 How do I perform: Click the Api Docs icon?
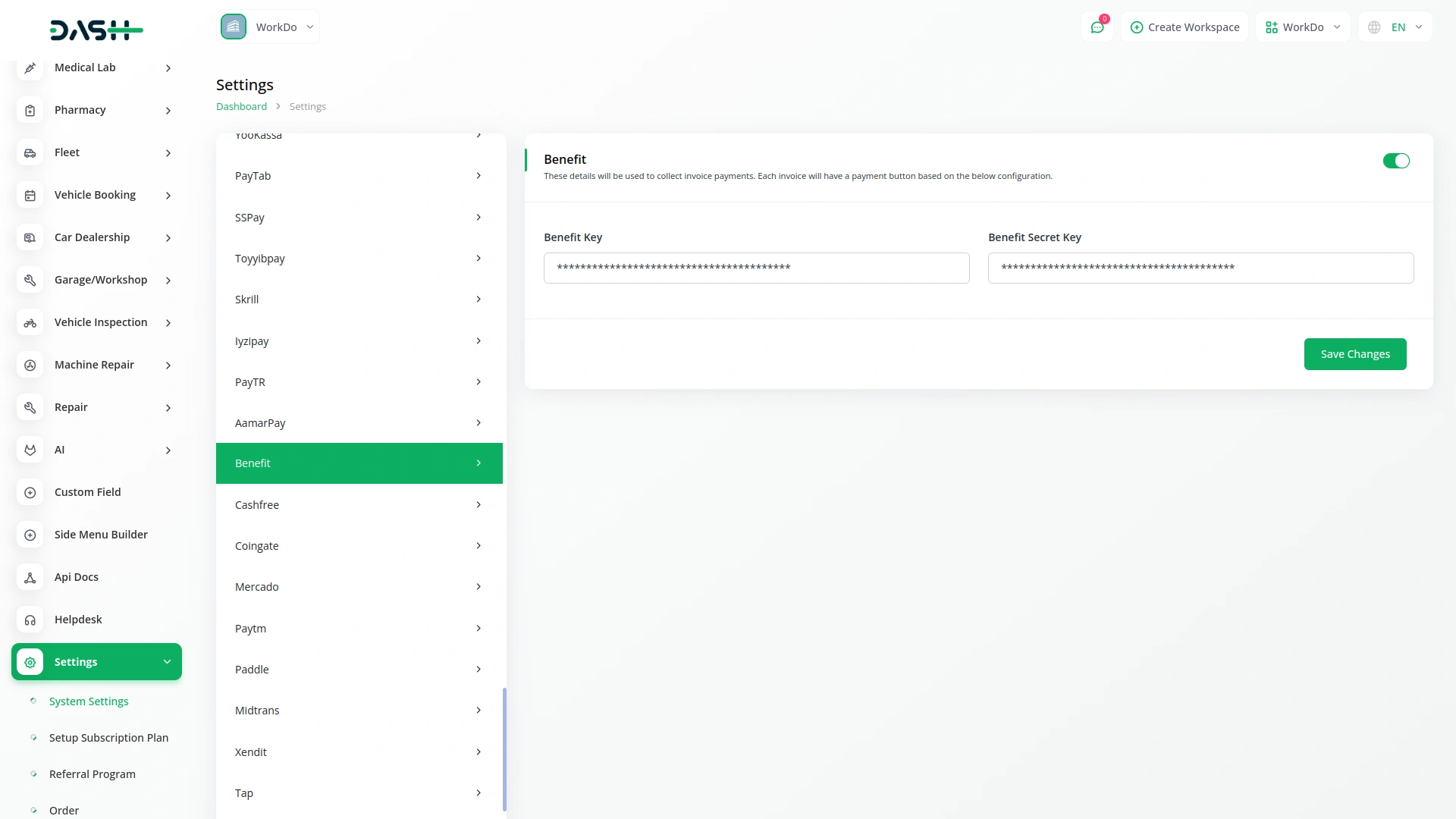(30, 578)
